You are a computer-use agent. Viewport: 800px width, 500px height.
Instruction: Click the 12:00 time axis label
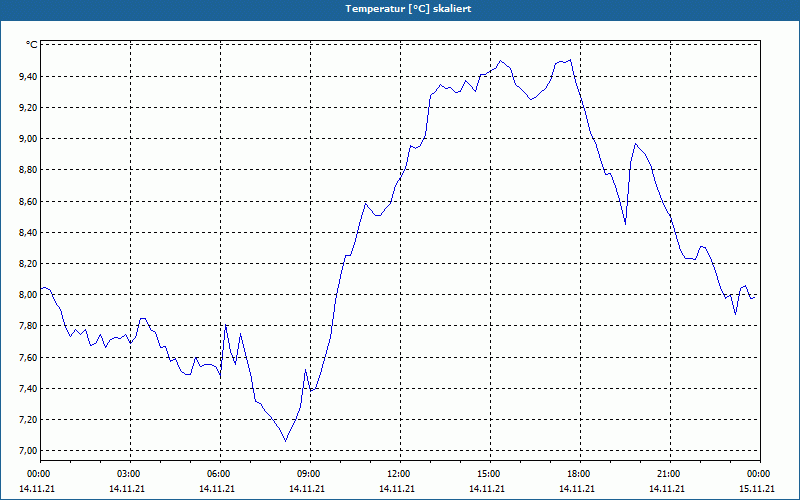[x=400, y=474]
